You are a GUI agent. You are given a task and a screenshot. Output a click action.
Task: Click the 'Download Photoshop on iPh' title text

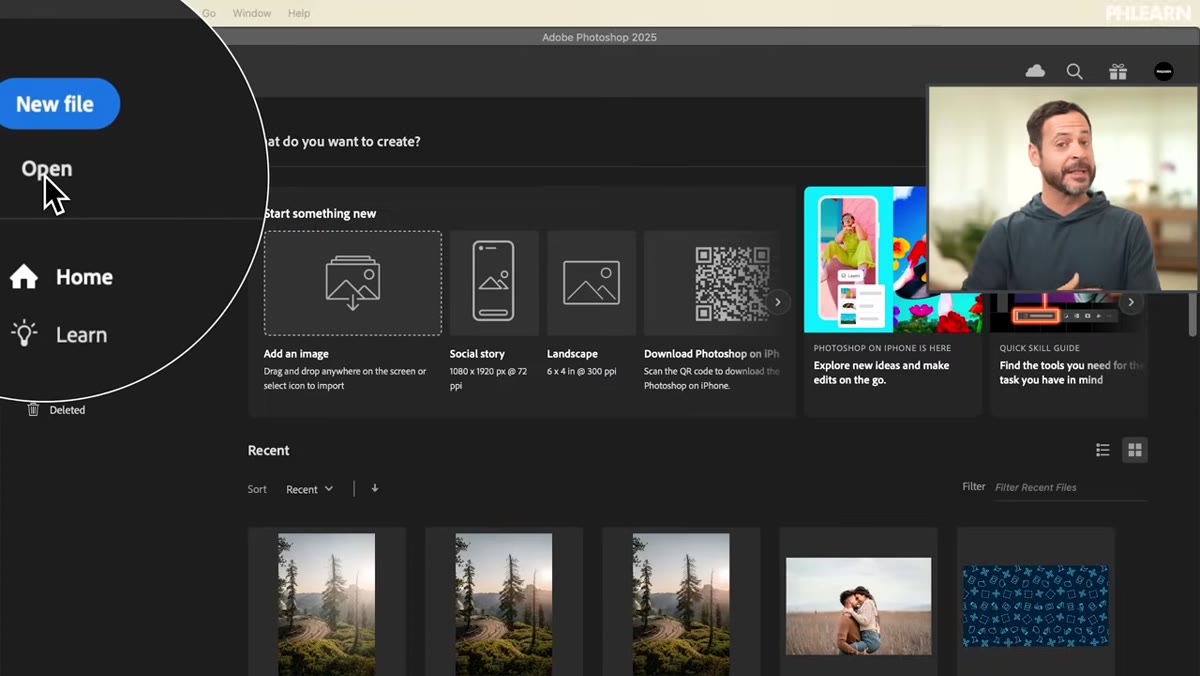click(712, 354)
